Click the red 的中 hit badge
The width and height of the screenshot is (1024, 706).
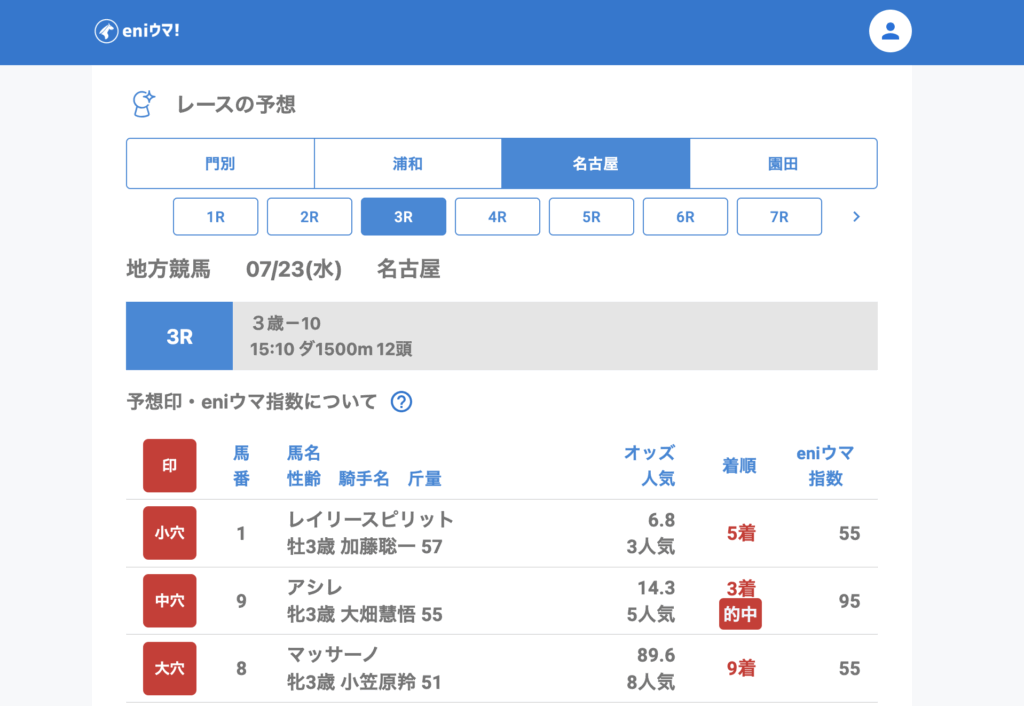(740, 615)
